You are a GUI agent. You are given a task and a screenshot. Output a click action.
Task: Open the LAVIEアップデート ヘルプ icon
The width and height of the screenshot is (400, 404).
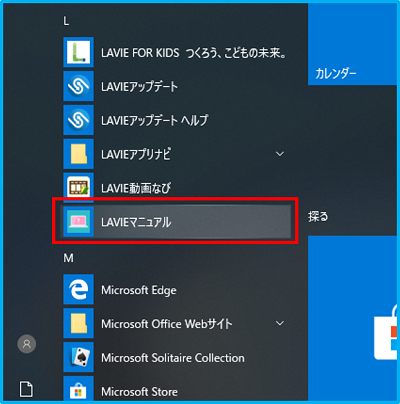click(x=78, y=120)
